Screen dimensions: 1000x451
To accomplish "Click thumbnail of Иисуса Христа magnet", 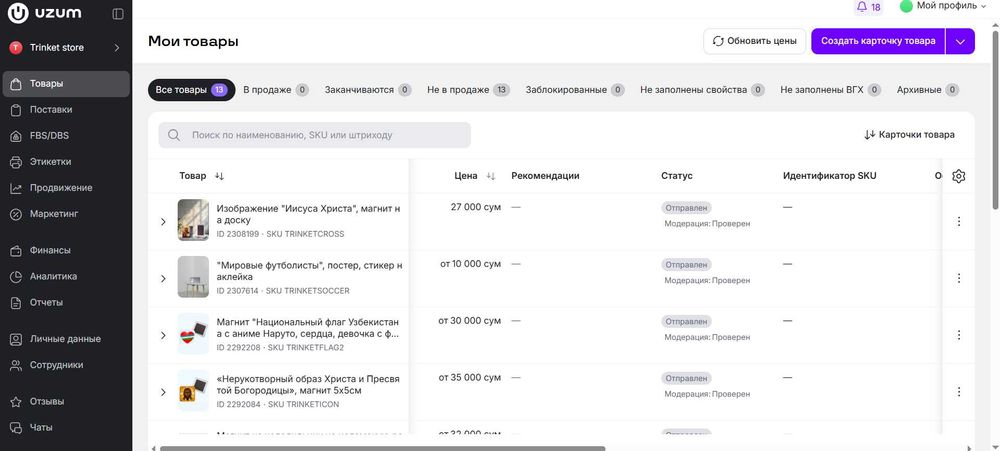I will tap(193, 220).
